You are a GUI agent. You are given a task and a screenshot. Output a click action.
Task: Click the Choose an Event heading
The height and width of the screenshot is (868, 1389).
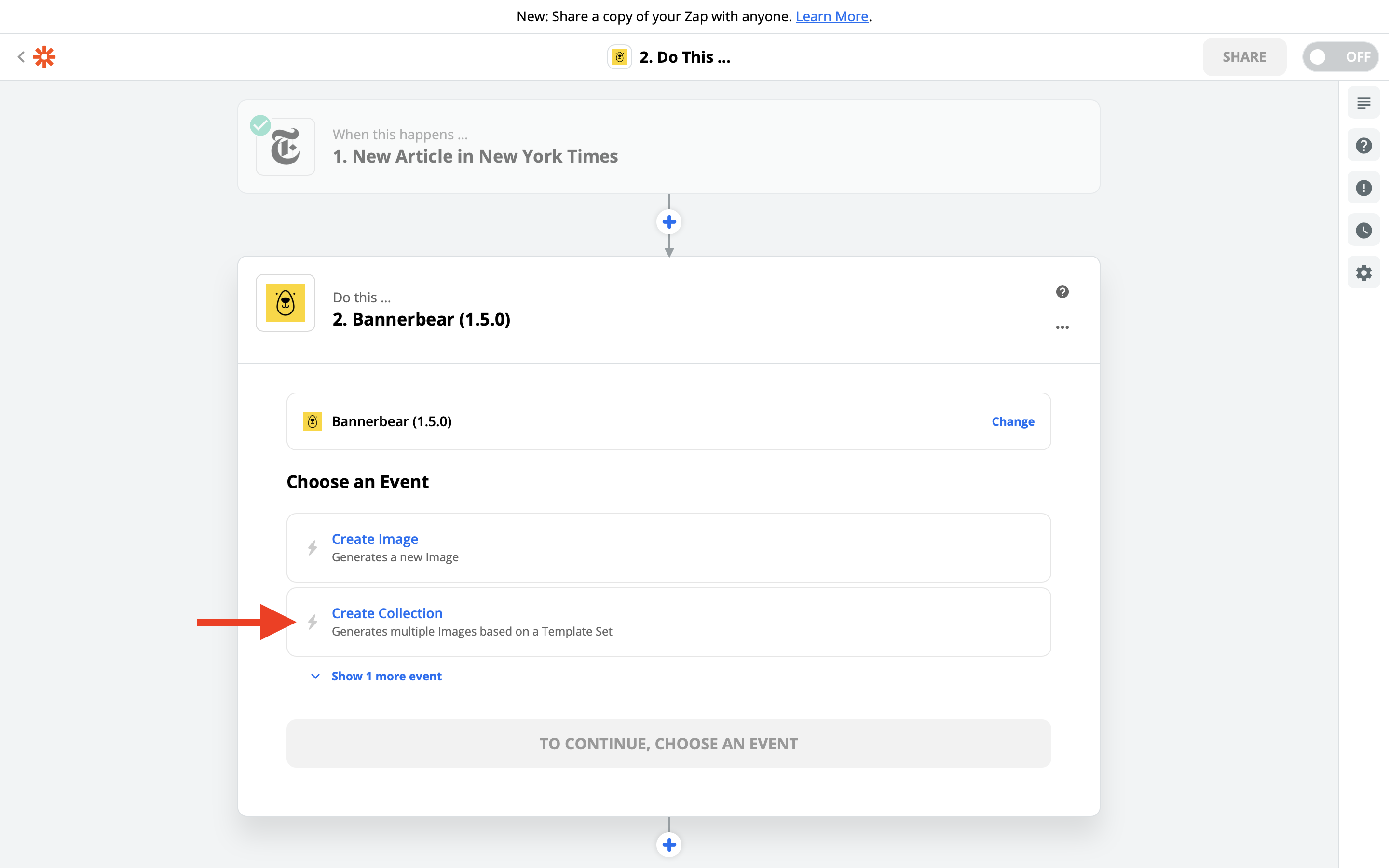[x=357, y=482]
